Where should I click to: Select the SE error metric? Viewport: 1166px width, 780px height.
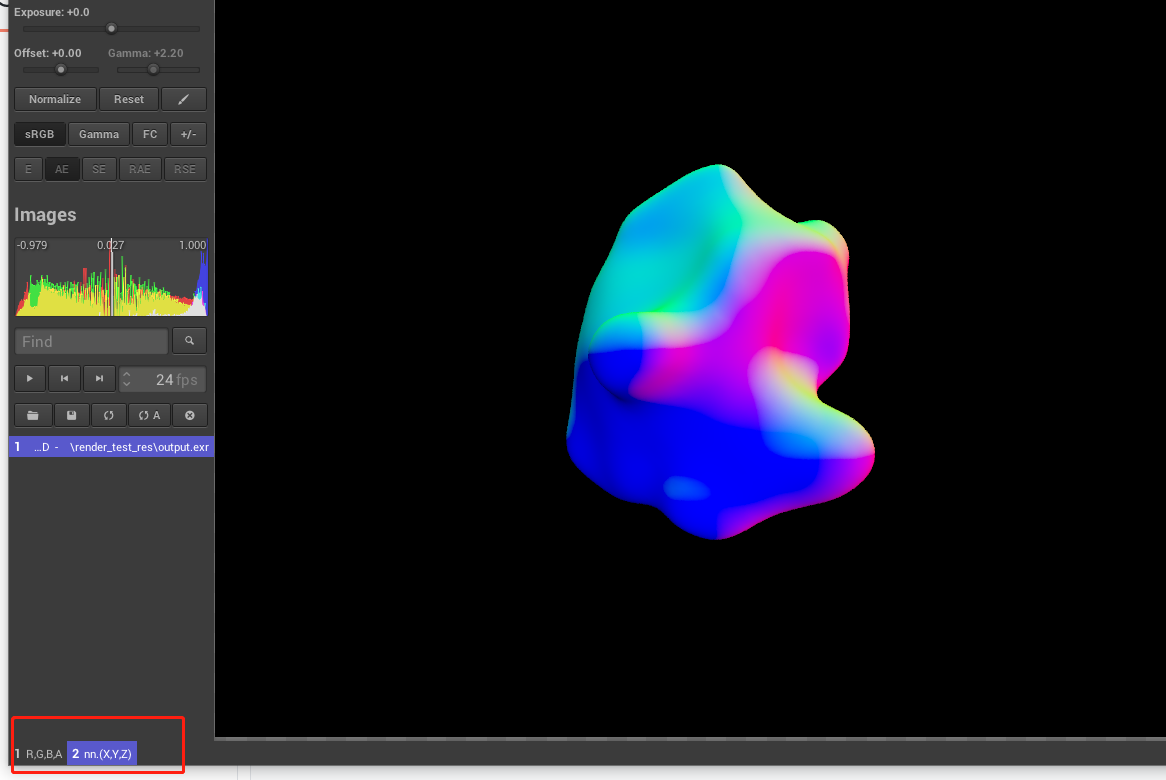point(99,169)
